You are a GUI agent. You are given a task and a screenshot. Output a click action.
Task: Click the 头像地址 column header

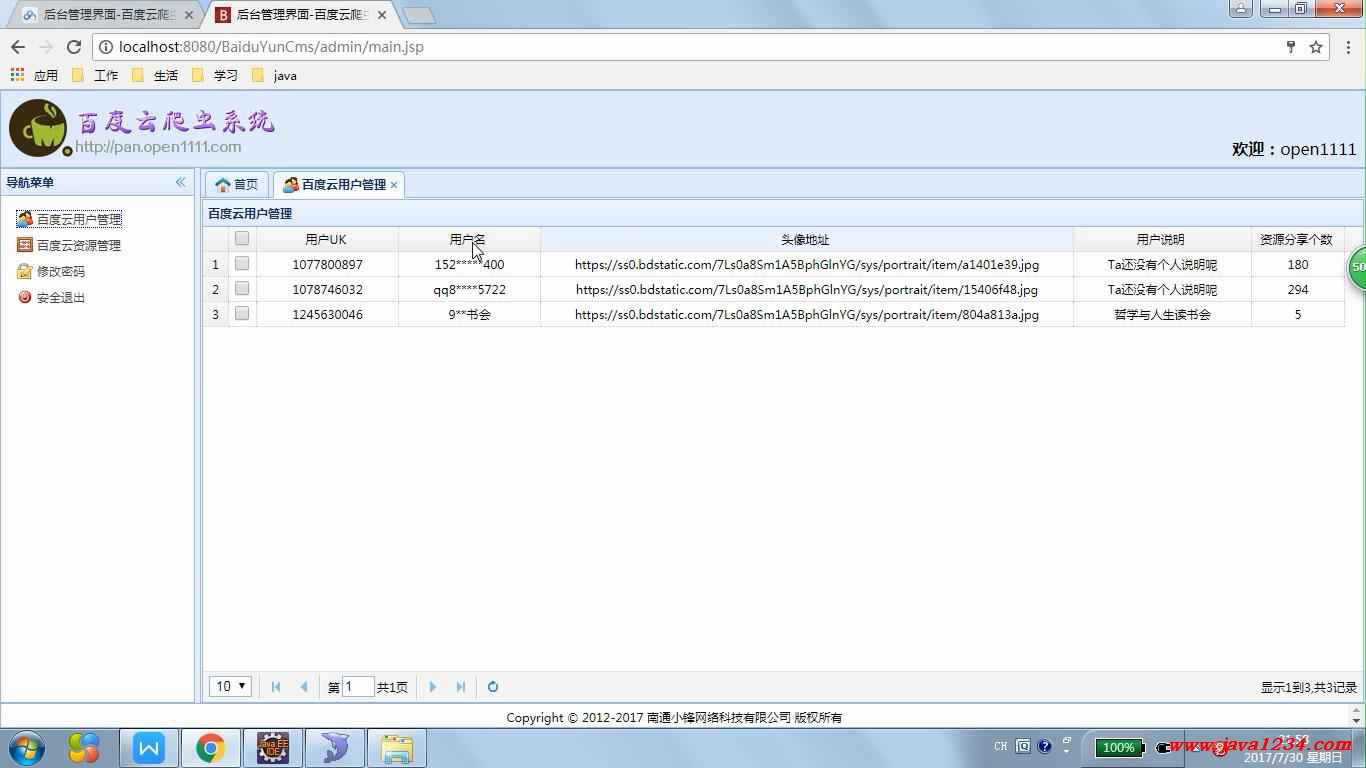point(806,240)
